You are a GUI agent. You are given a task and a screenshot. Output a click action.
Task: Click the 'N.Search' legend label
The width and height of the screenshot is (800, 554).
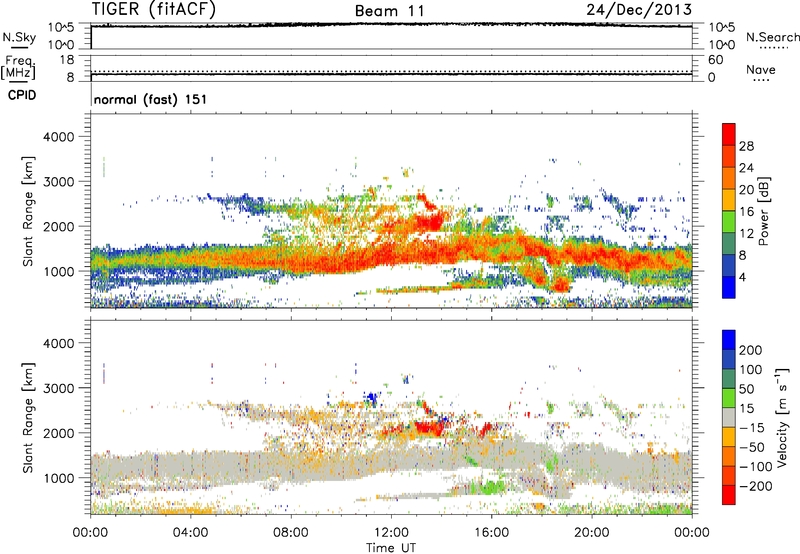773,37
